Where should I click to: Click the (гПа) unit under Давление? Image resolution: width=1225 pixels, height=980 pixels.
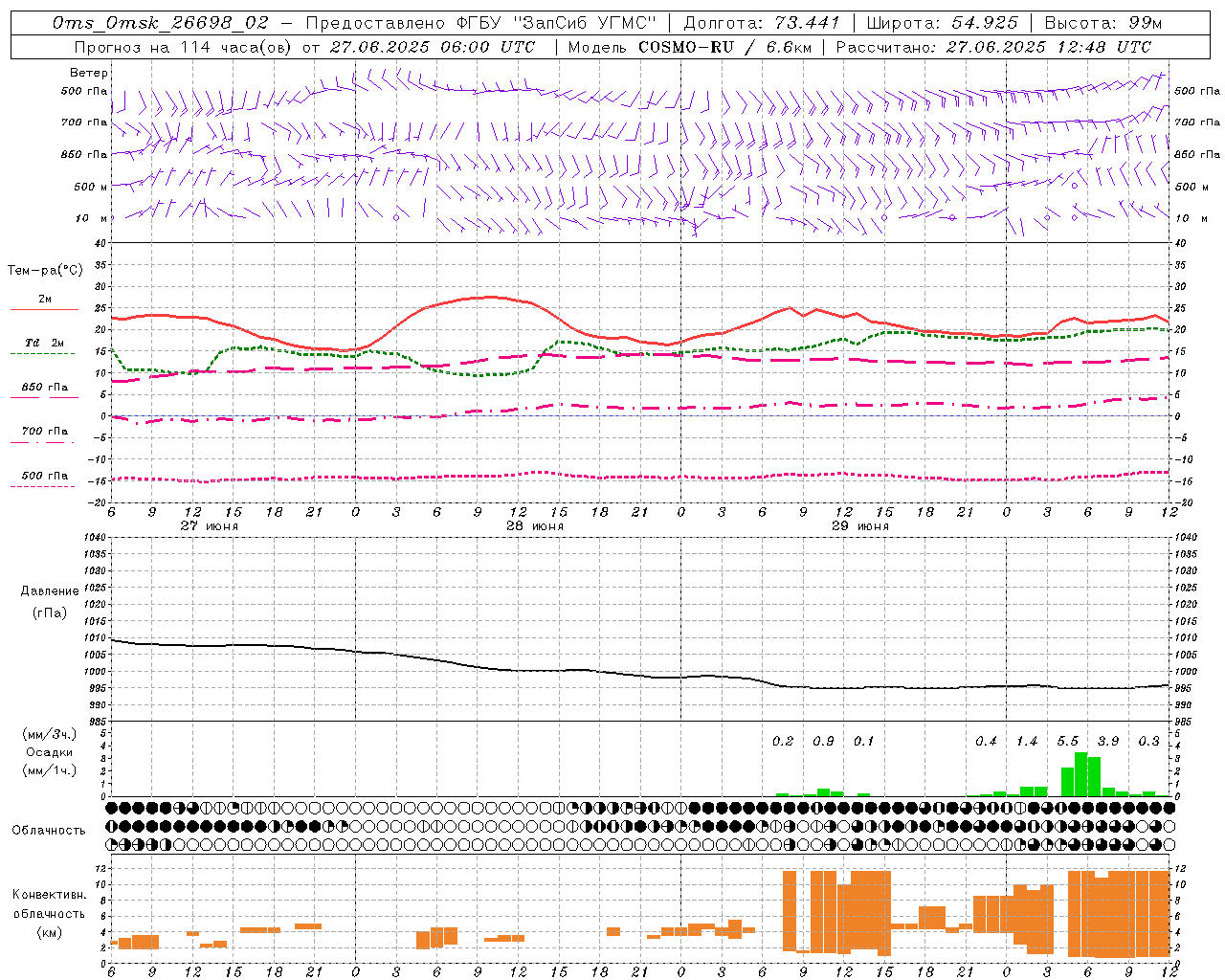50,612
